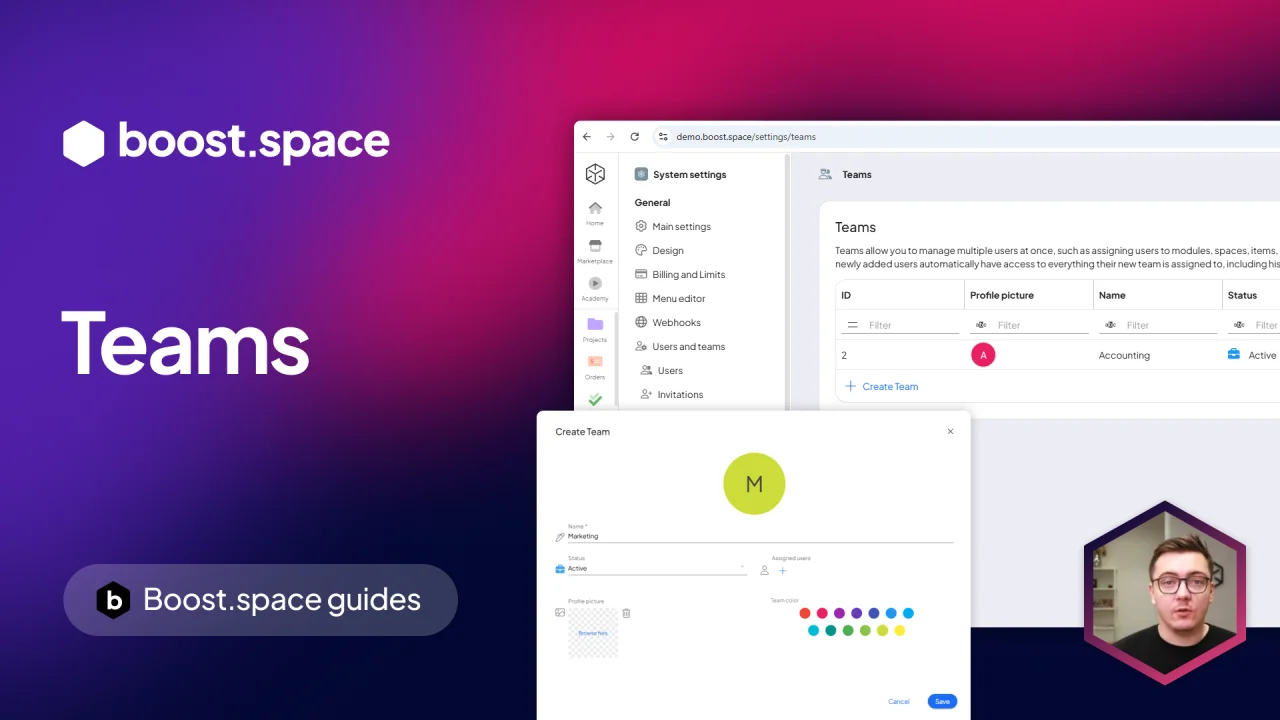The height and width of the screenshot is (720, 1280).
Task: Click the Status dropdown arrow
Action: pos(742,568)
